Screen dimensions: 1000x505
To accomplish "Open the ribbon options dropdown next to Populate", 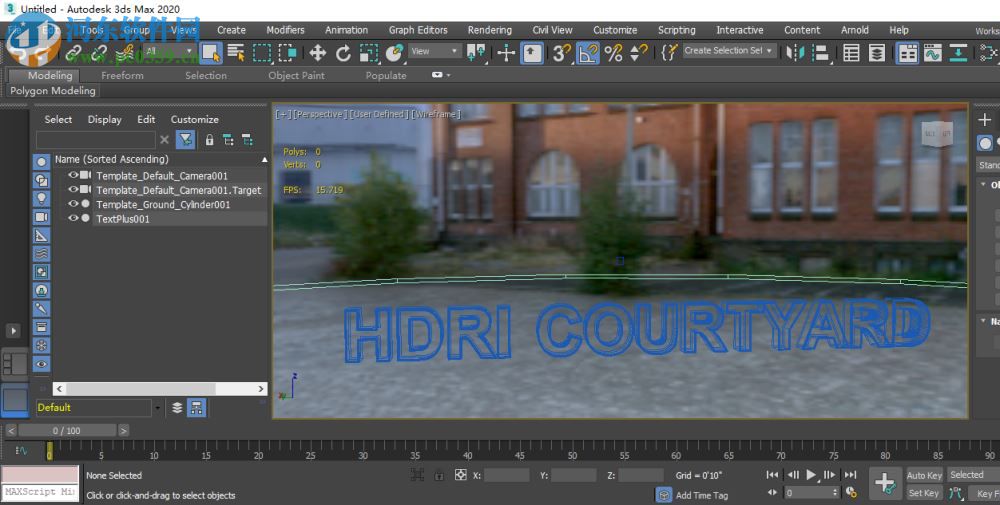I will tap(441, 75).
